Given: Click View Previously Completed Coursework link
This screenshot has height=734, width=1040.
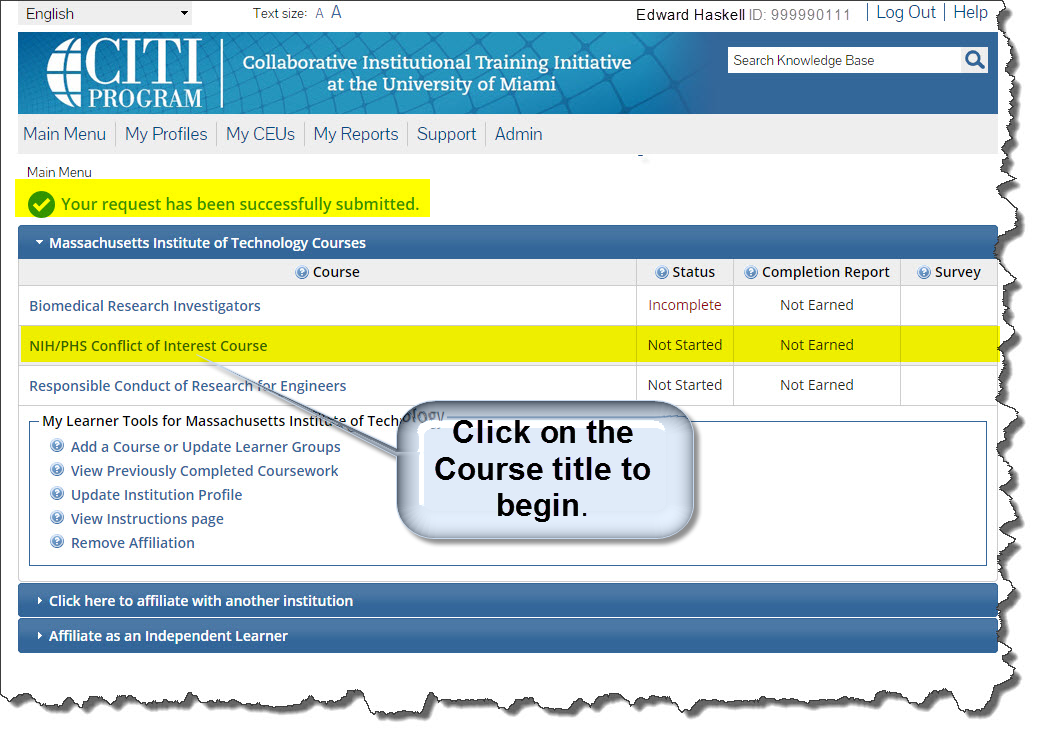Looking at the screenshot, I should tap(204, 471).
